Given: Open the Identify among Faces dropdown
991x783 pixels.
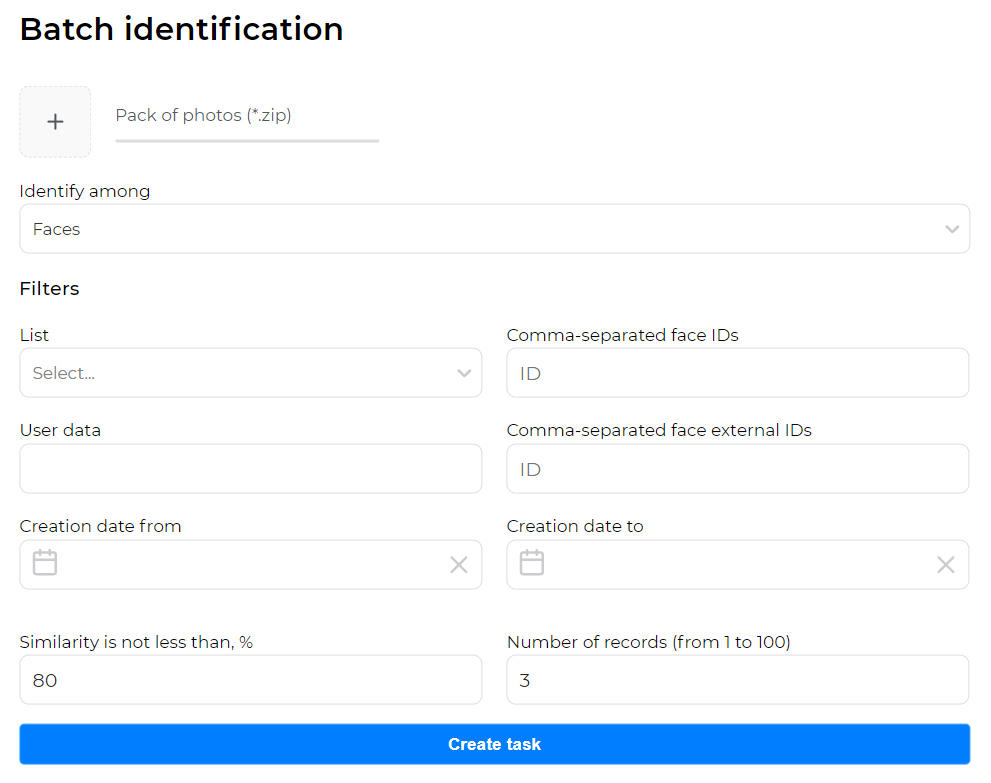Looking at the screenshot, I should 480,230.
